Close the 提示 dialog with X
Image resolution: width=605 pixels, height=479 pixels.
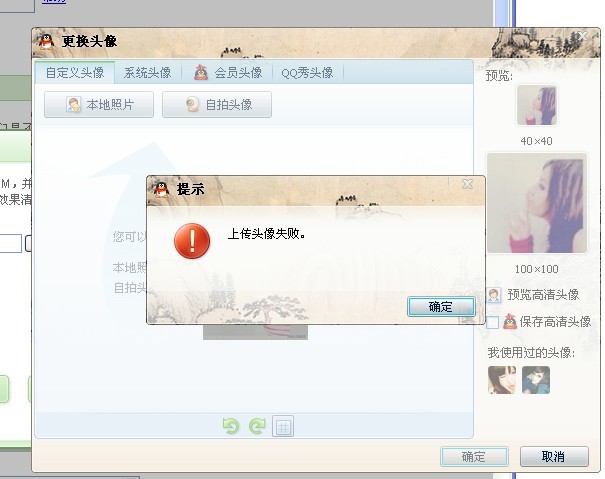tap(468, 184)
